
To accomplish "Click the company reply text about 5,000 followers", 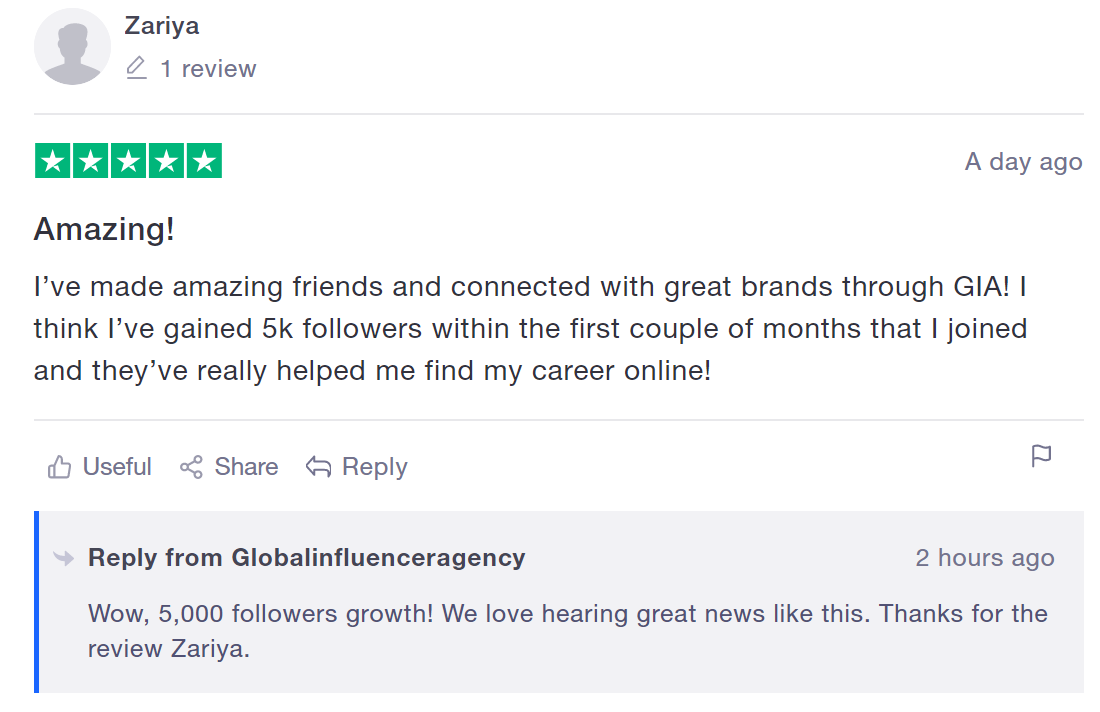I will tap(567, 630).
